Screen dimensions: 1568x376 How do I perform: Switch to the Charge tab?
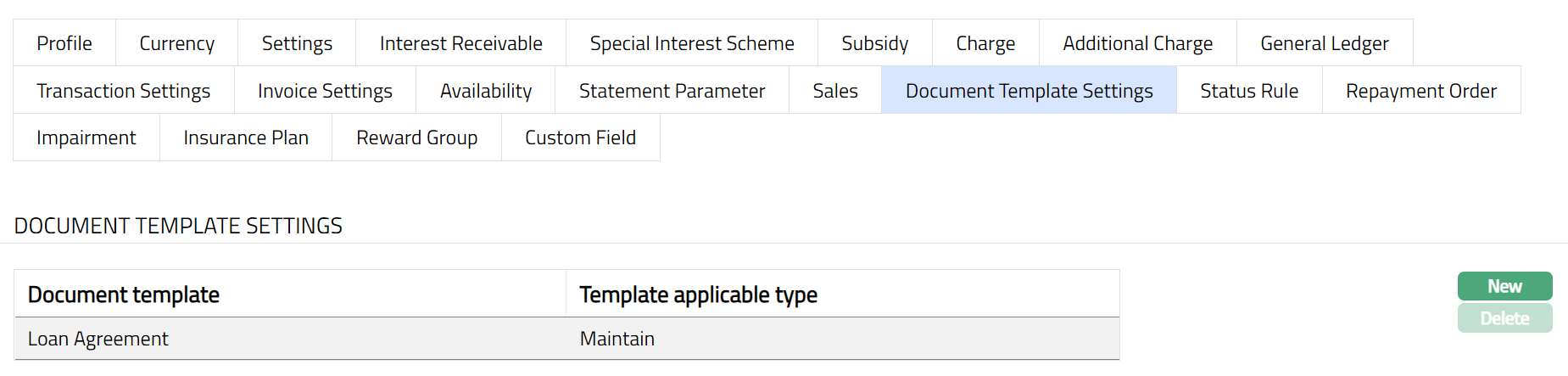(x=985, y=43)
